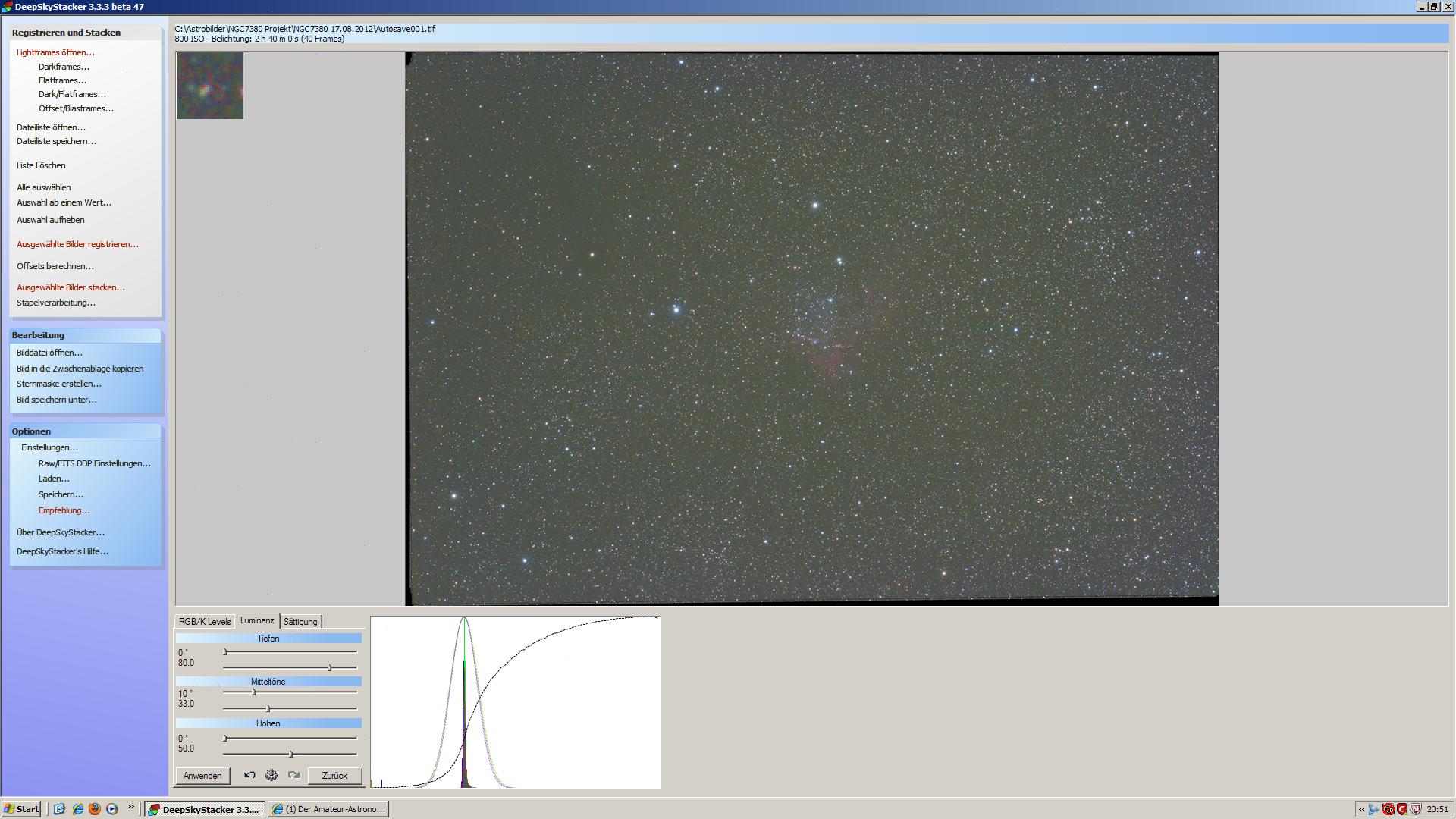Click Ausgewählte Bilder stacken link
Image resolution: width=1456 pixels, height=819 pixels.
point(71,287)
